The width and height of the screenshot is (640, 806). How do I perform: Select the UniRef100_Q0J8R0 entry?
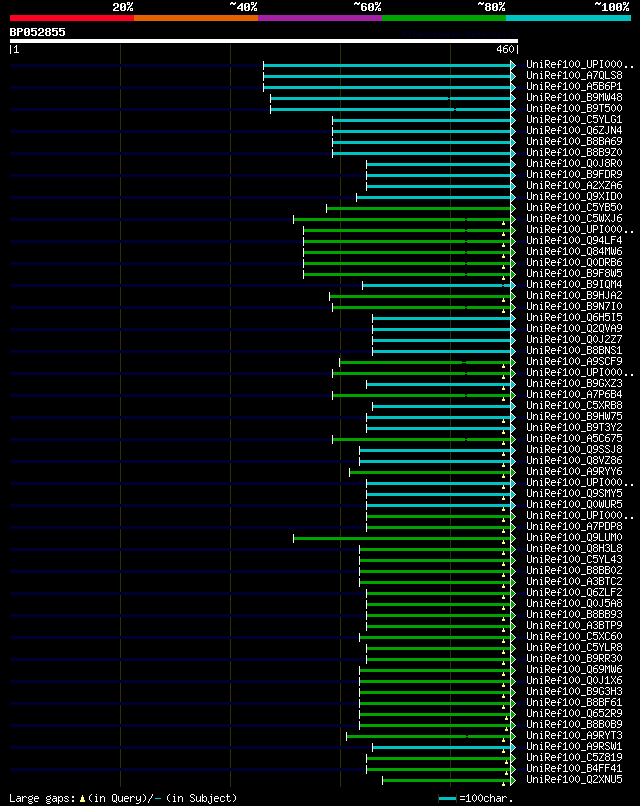(574, 163)
